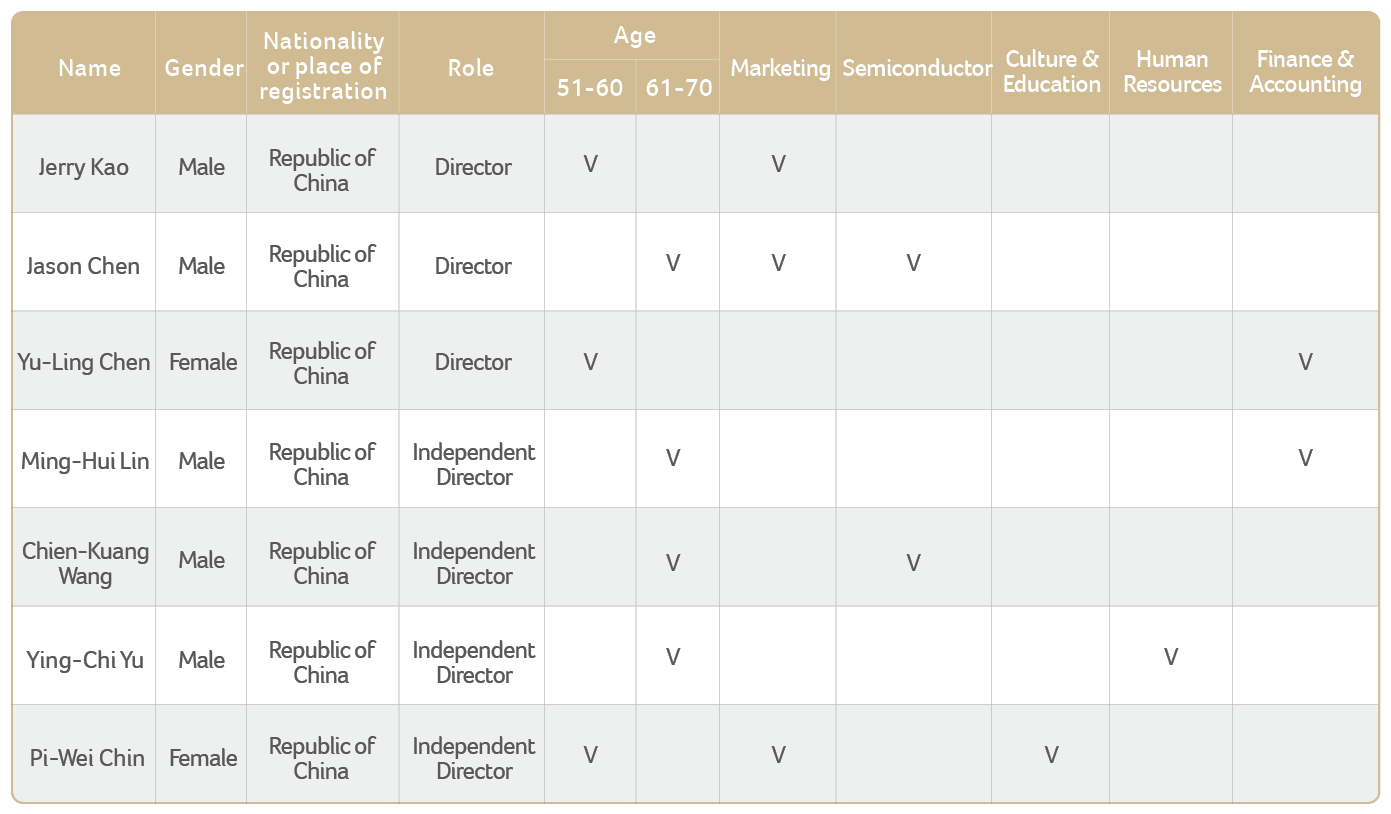Select the "Marketing" column header
This screenshot has height=814, width=1391.
[780, 68]
